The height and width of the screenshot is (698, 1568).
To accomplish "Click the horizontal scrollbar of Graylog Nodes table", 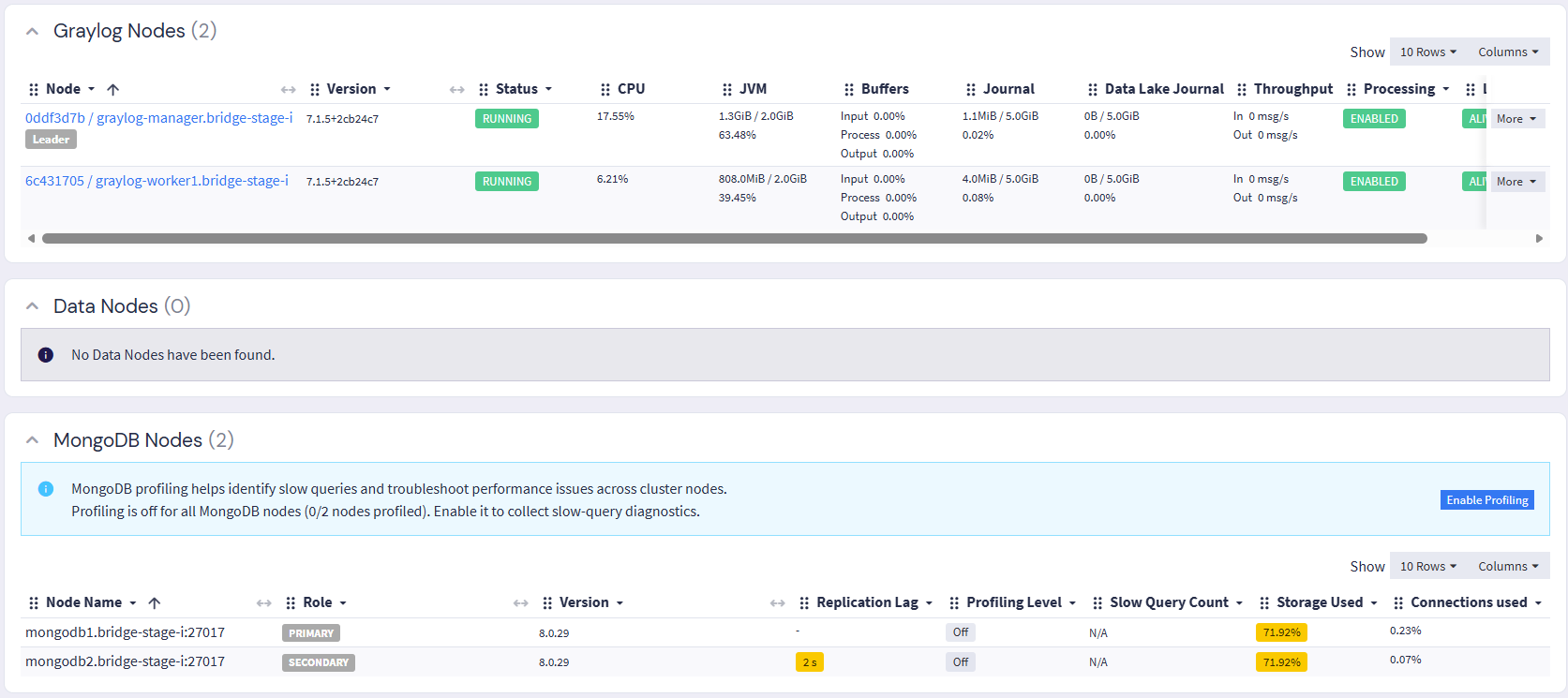I will [734, 239].
